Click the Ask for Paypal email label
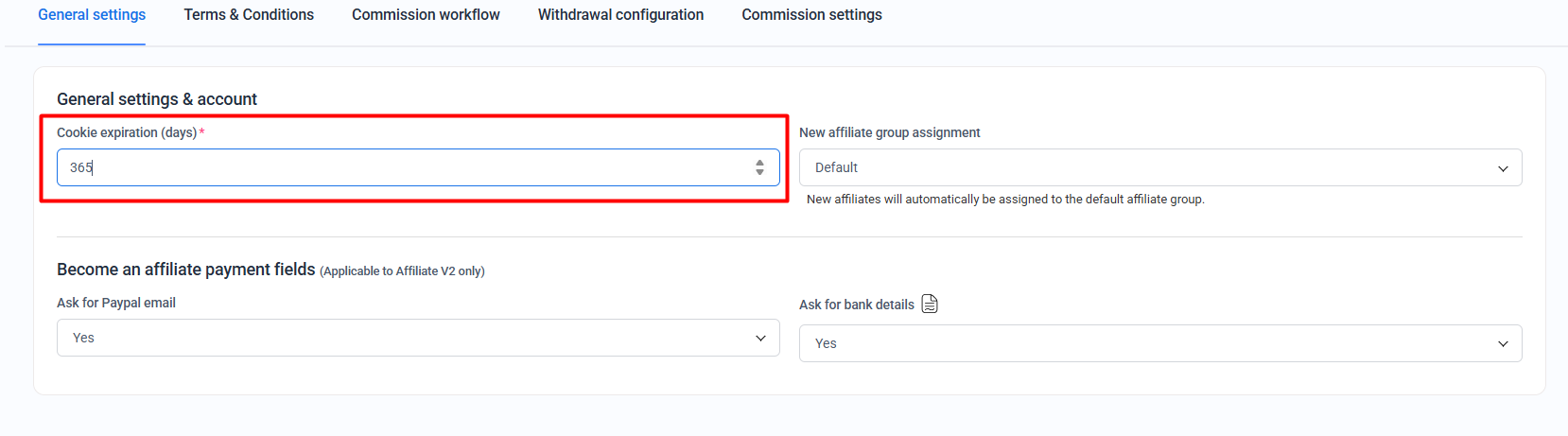1568x436 pixels. pos(116,303)
